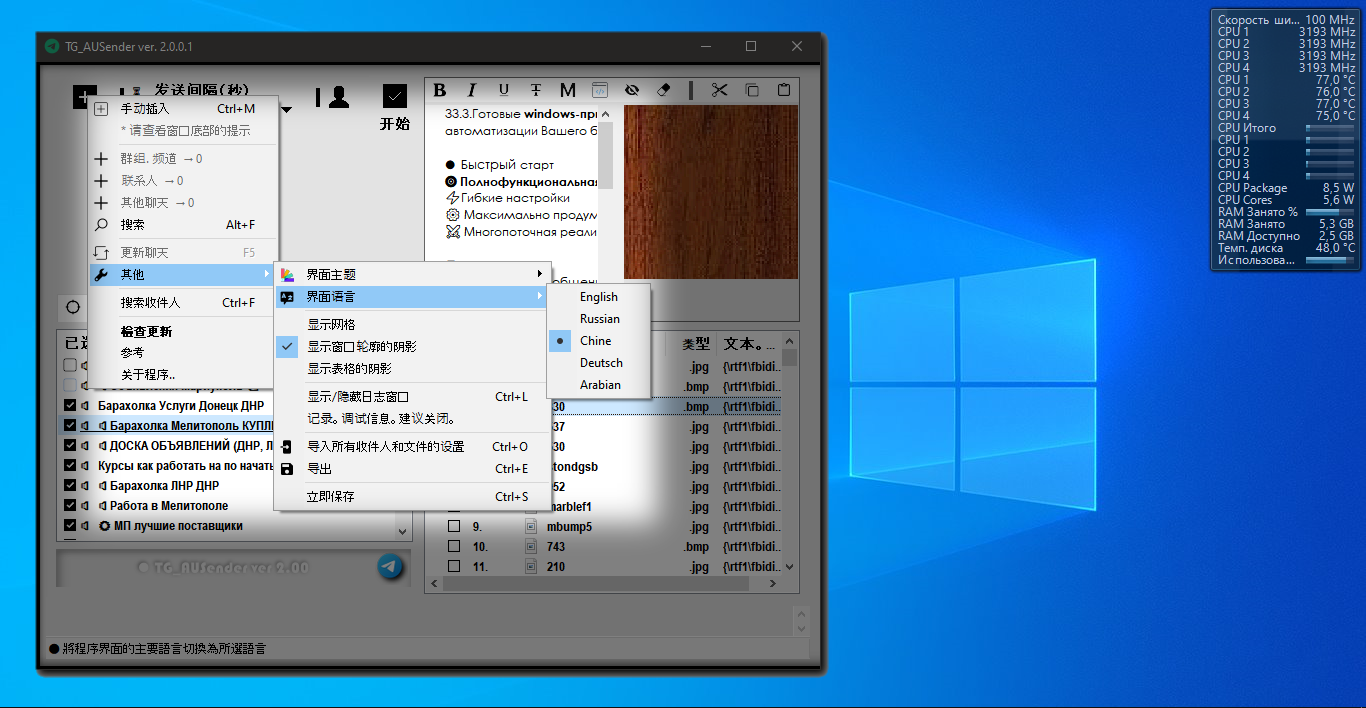
Task: Uncheck the Барахолка Услуги Донецк ДНР checkbox
Action: pyautogui.click(x=69, y=406)
